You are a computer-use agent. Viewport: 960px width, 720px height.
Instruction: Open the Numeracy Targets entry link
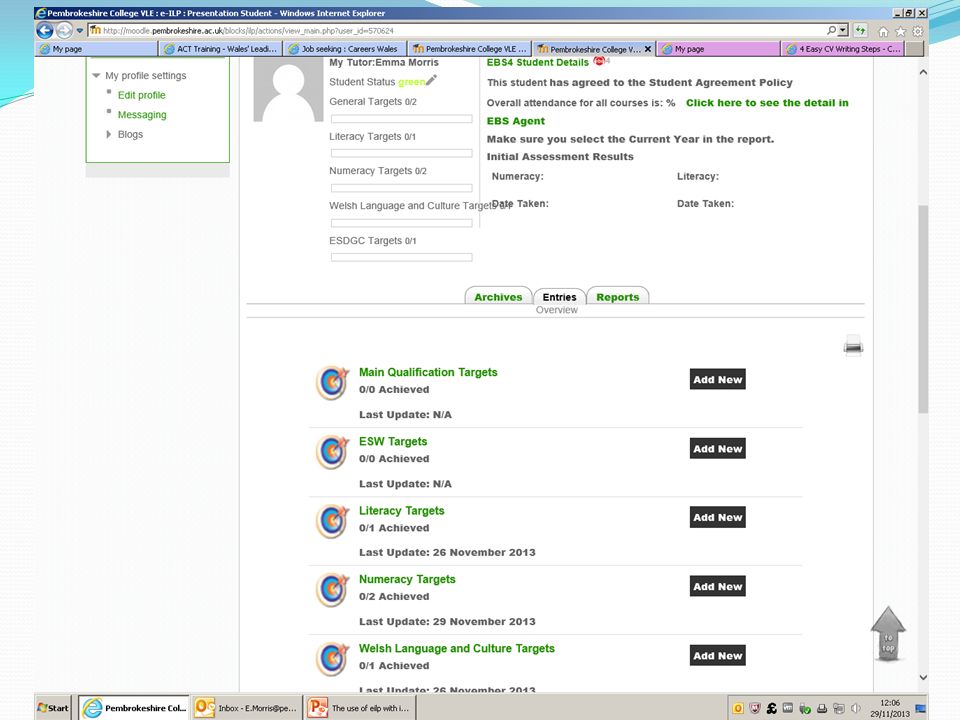click(x=407, y=579)
